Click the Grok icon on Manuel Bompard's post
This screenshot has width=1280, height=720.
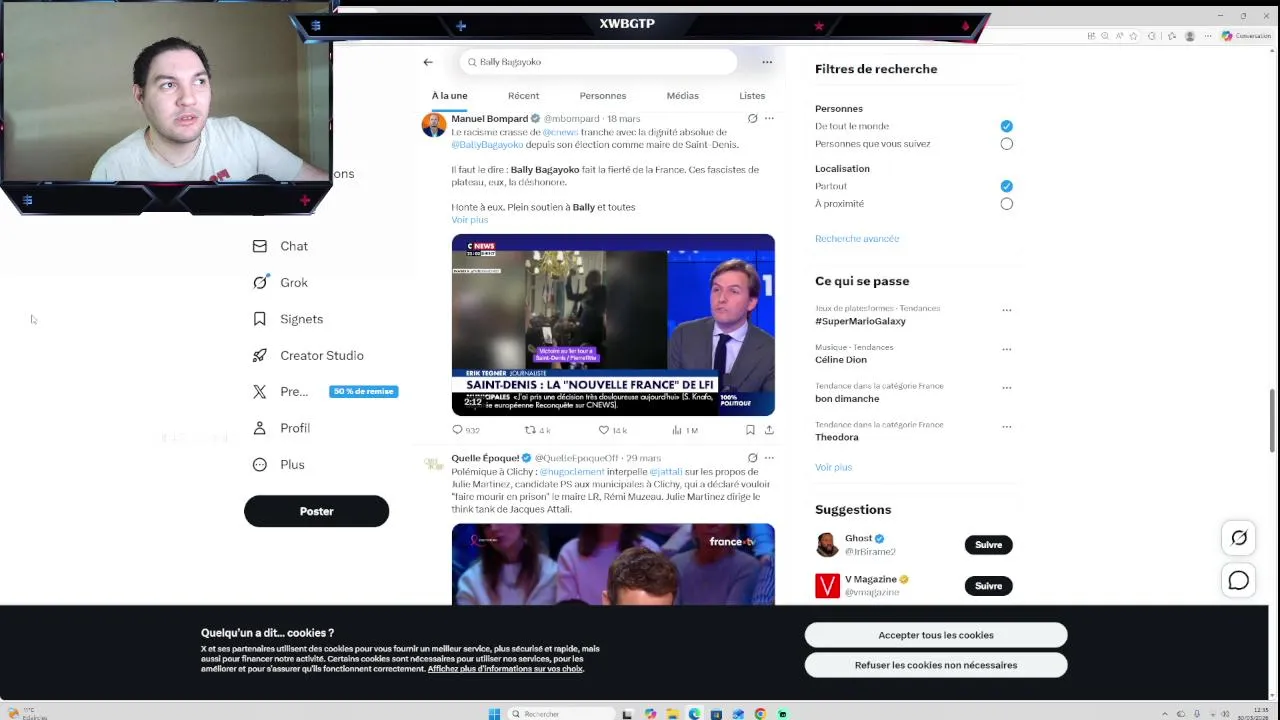(x=752, y=119)
